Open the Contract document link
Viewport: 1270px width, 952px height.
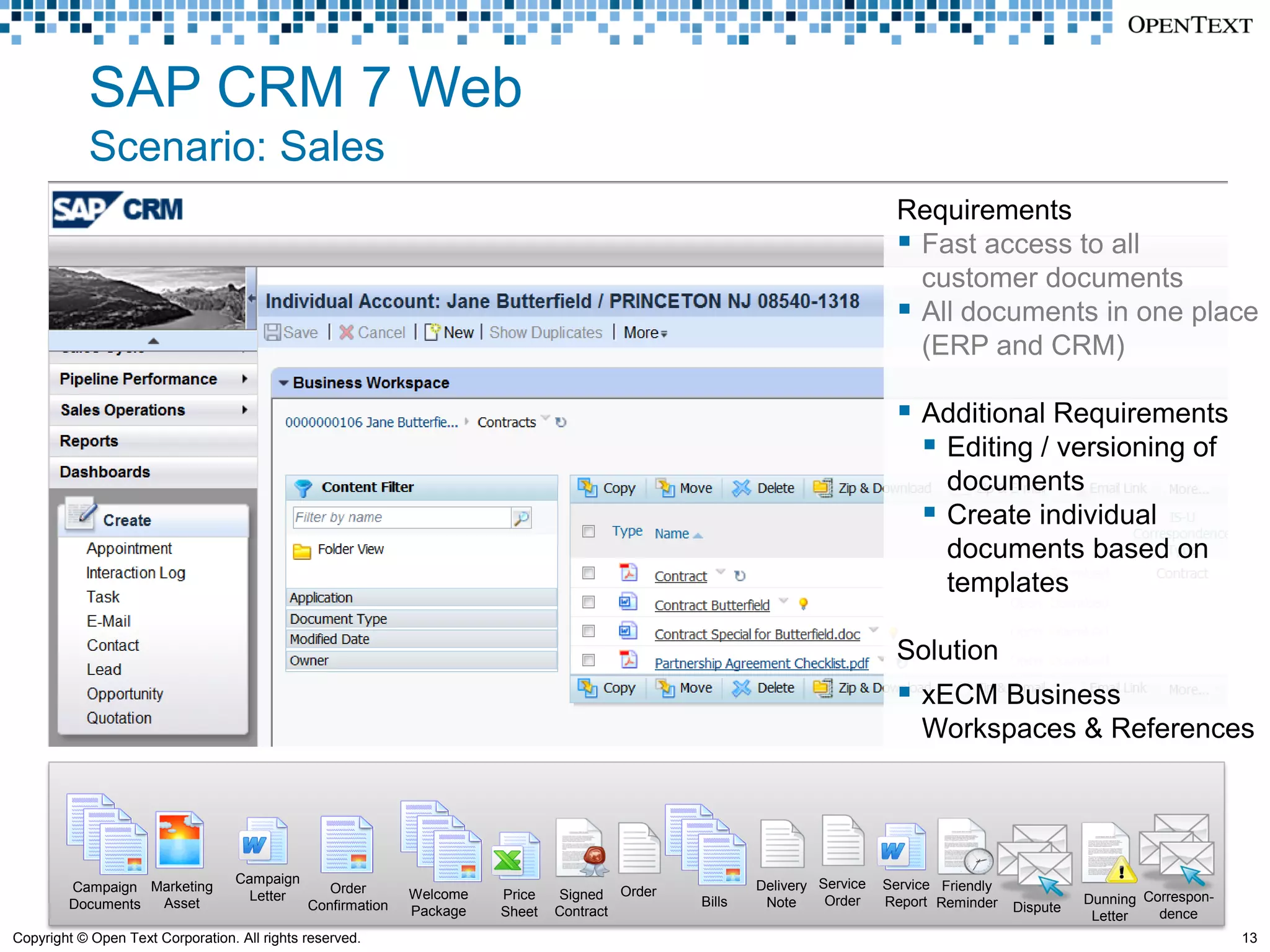tap(680, 576)
